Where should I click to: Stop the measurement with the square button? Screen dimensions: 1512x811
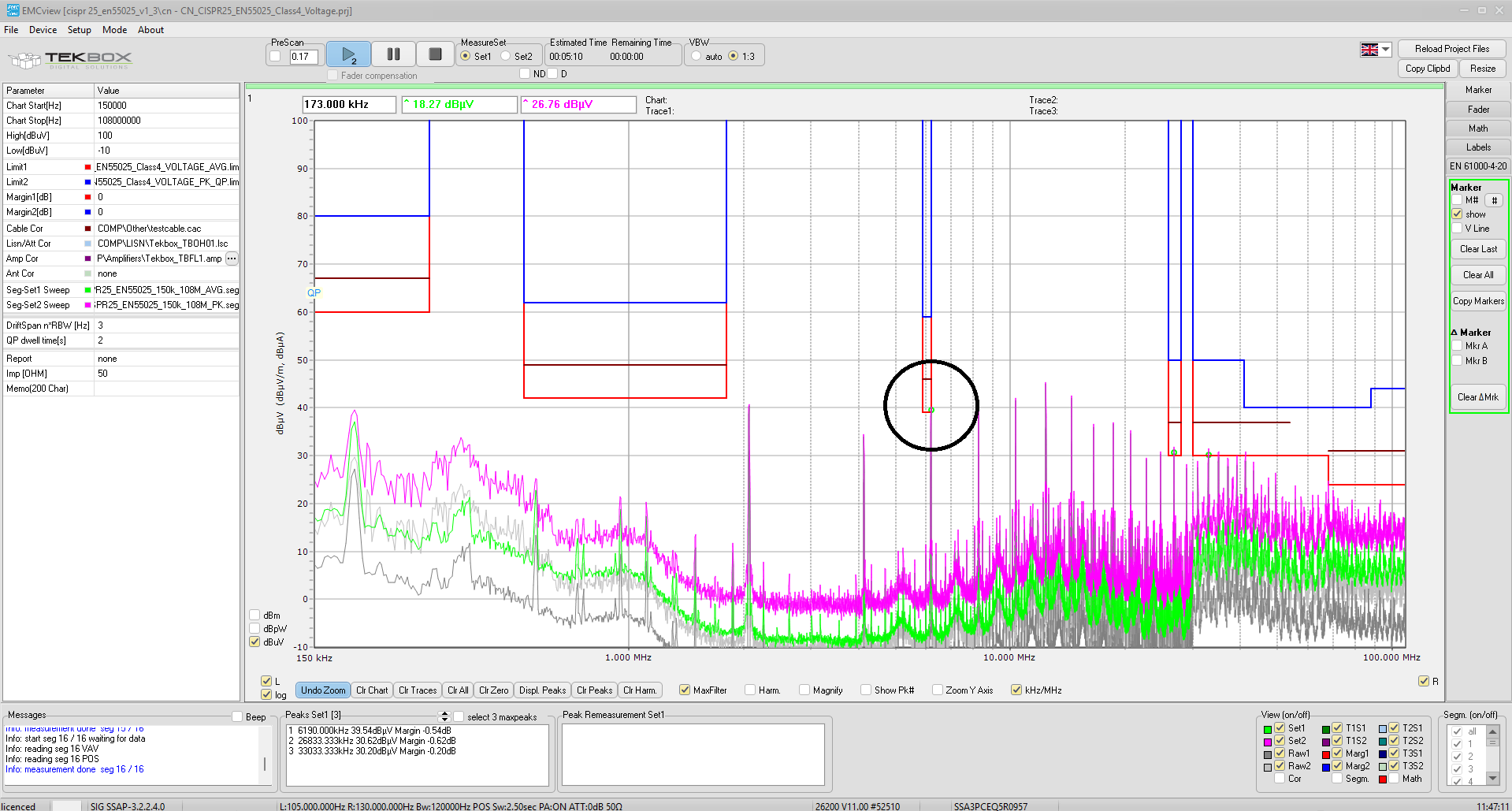[x=435, y=55]
